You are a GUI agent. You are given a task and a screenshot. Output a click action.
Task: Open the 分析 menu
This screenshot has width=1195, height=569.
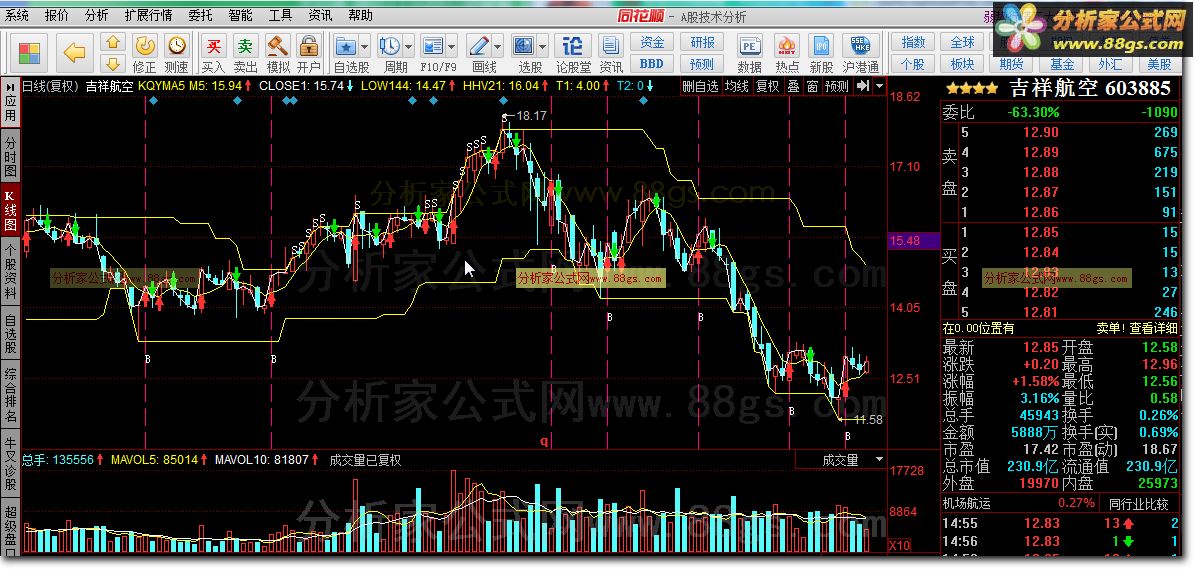coord(96,15)
